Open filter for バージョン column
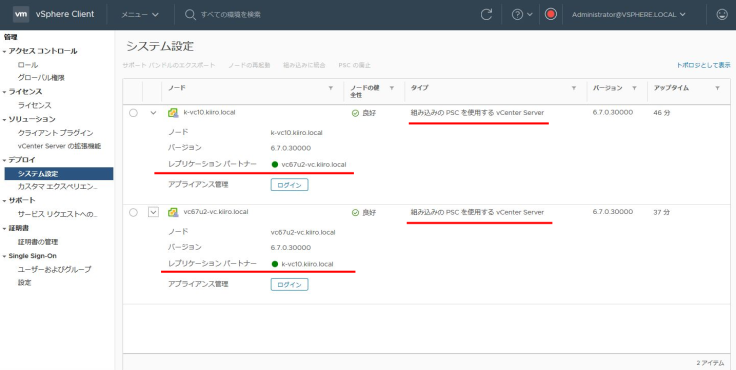736x370 pixels. pos(634,88)
